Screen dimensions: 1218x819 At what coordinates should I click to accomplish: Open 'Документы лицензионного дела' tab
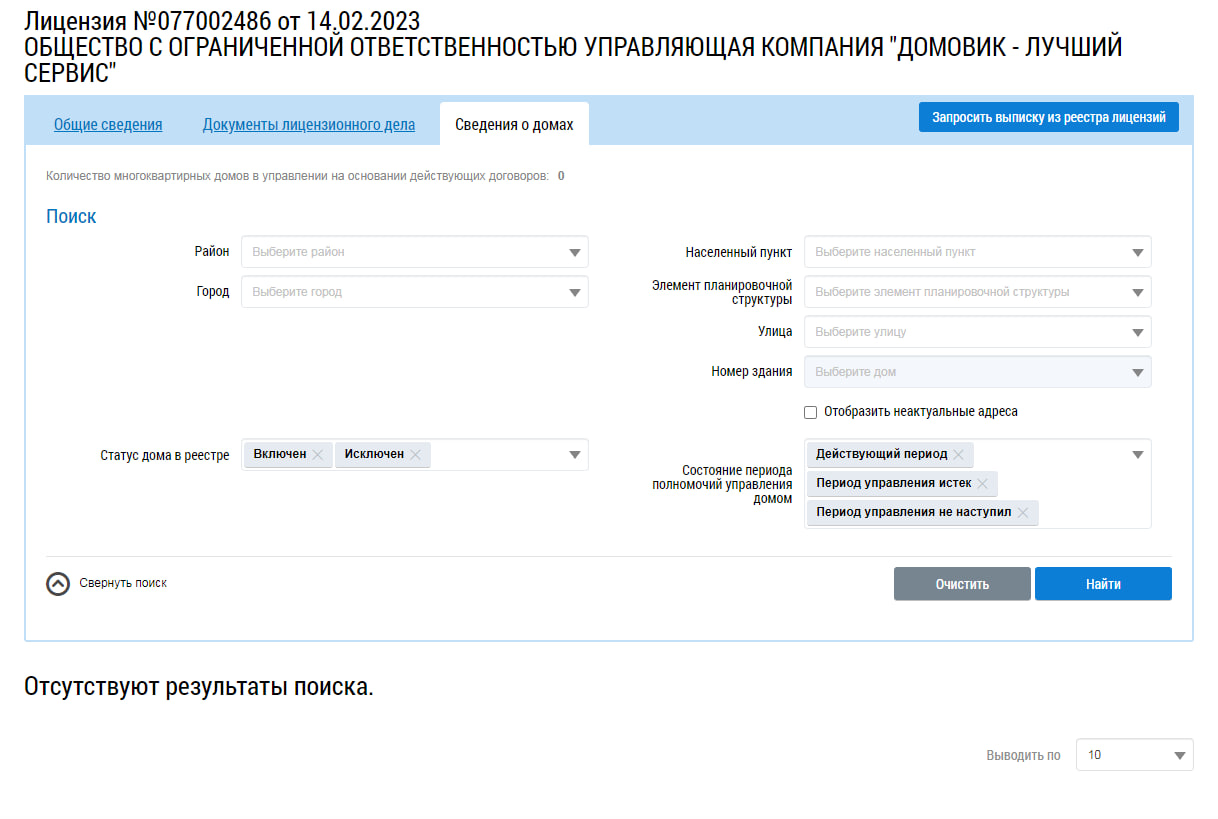coord(308,125)
